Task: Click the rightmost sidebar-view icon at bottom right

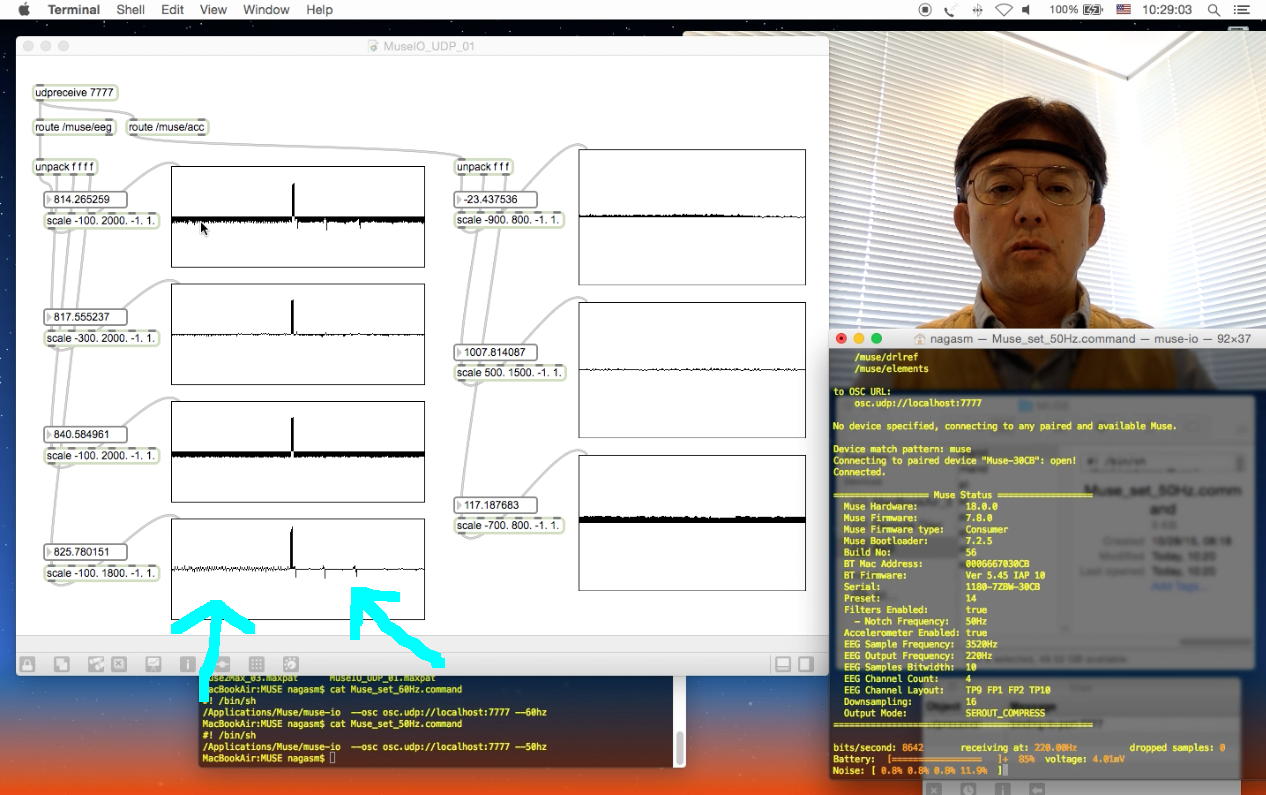Action: coord(806,664)
